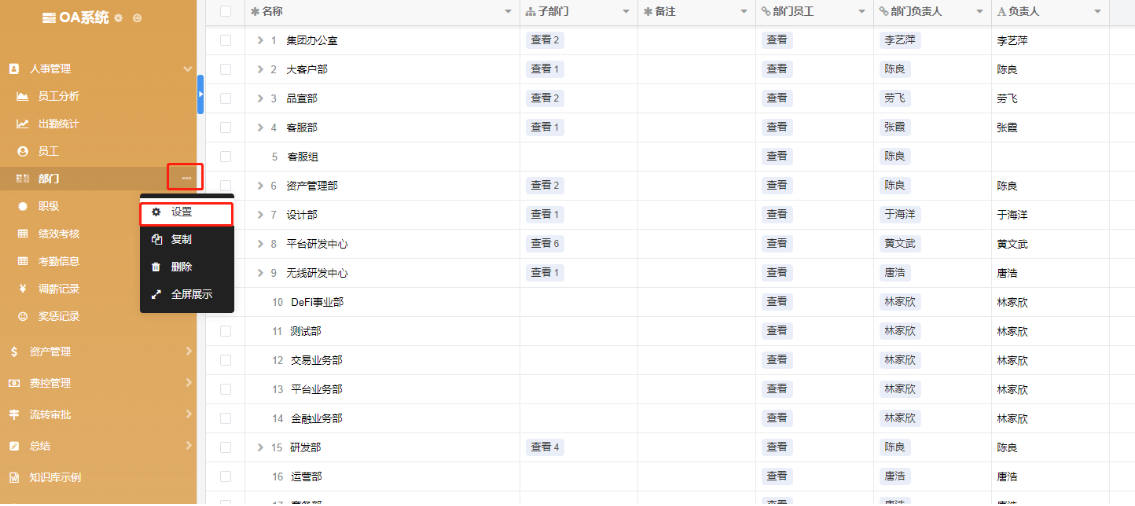Expand the 费控管理 sidebar section

click(x=188, y=383)
